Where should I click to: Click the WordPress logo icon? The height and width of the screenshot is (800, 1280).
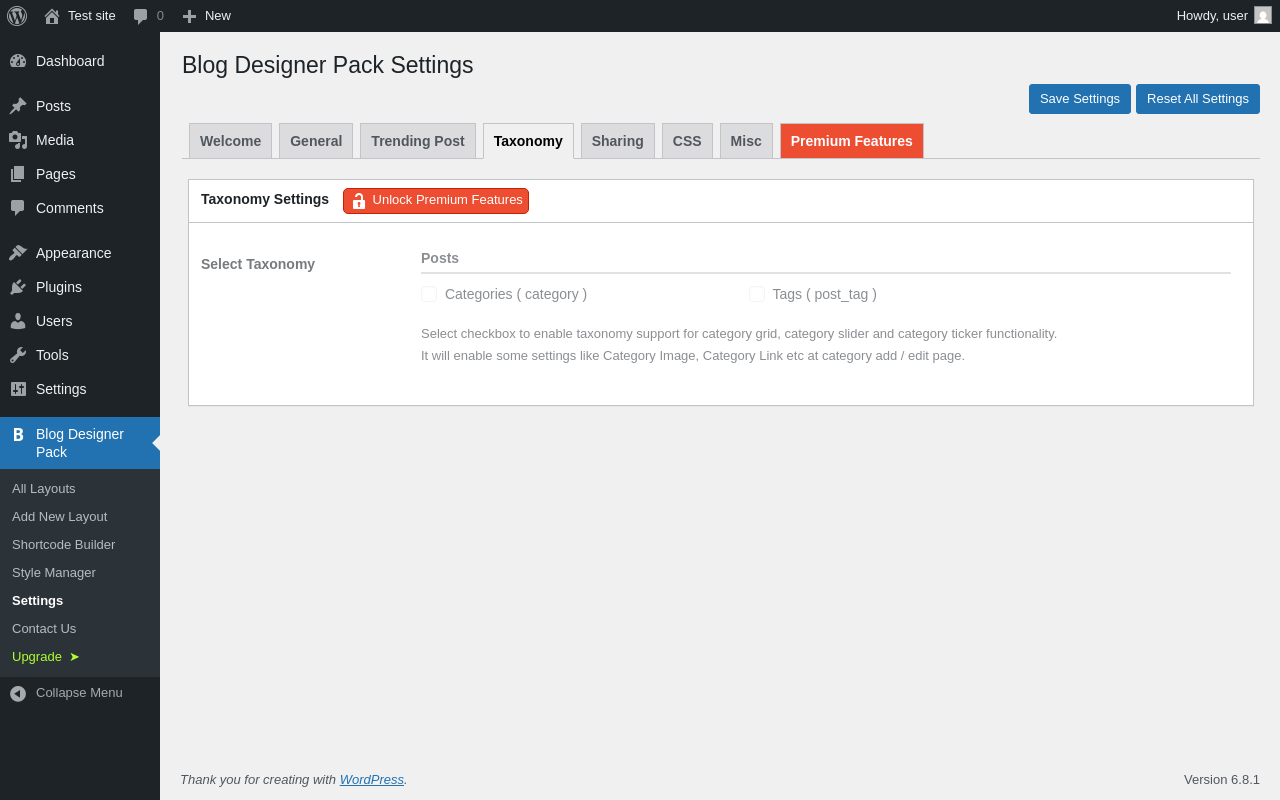point(17,16)
